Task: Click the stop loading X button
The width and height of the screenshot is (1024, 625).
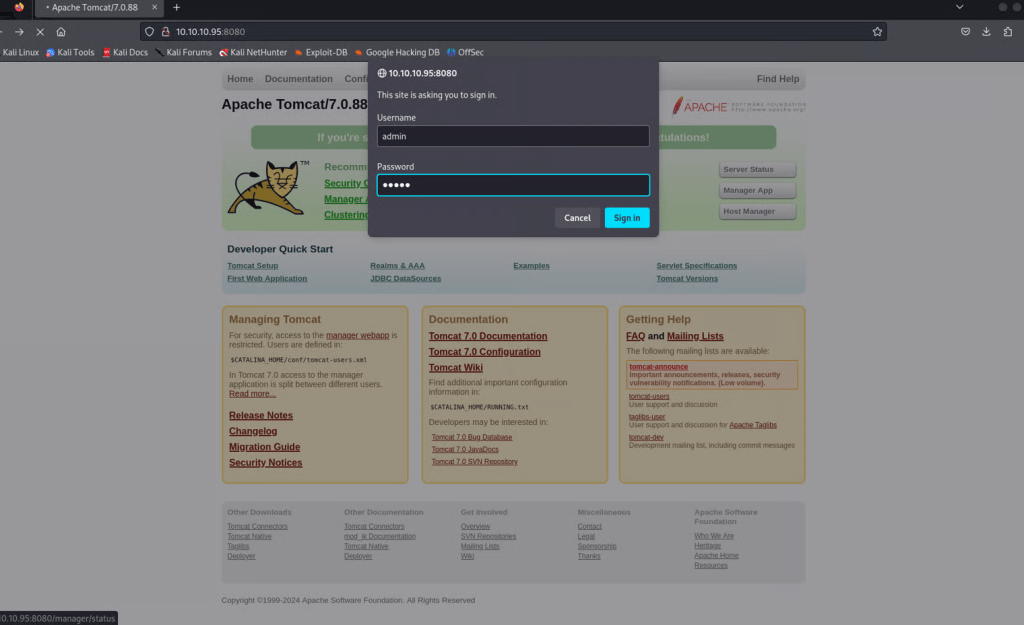Action: coord(40,32)
